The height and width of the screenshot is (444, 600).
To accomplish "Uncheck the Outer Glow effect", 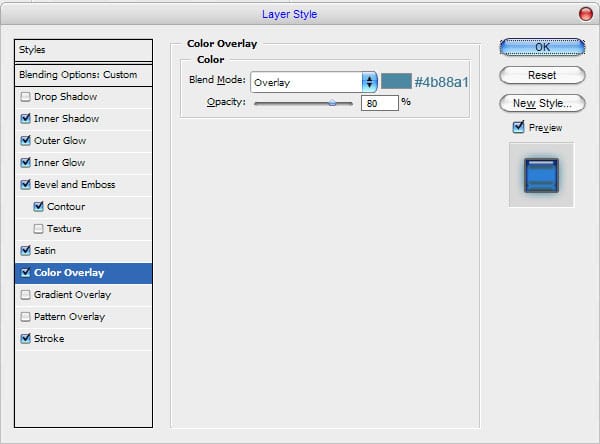I will pyautogui.click(x=25, y=141).
